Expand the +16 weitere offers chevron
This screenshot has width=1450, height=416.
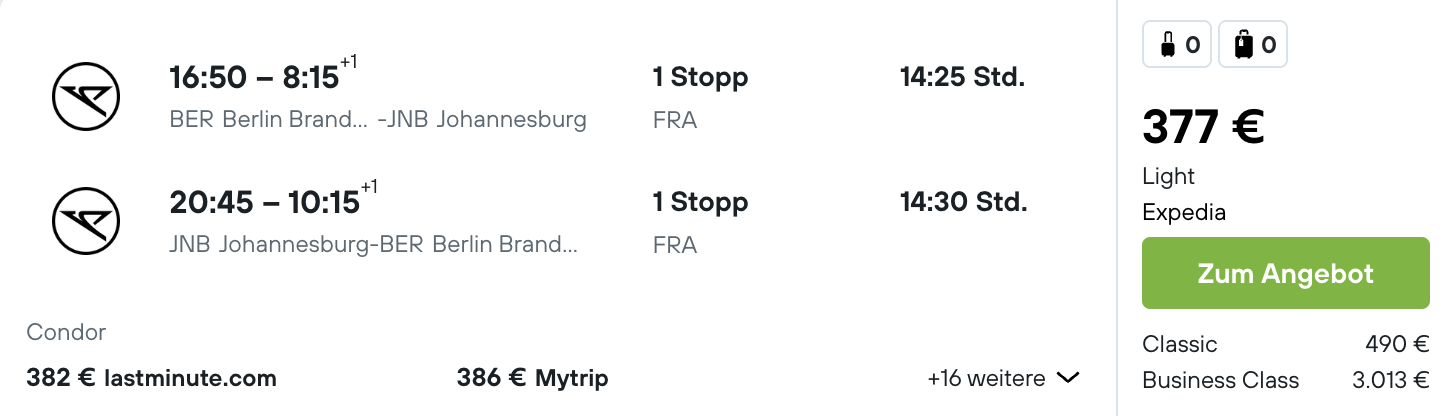(x=1068, y=379)
